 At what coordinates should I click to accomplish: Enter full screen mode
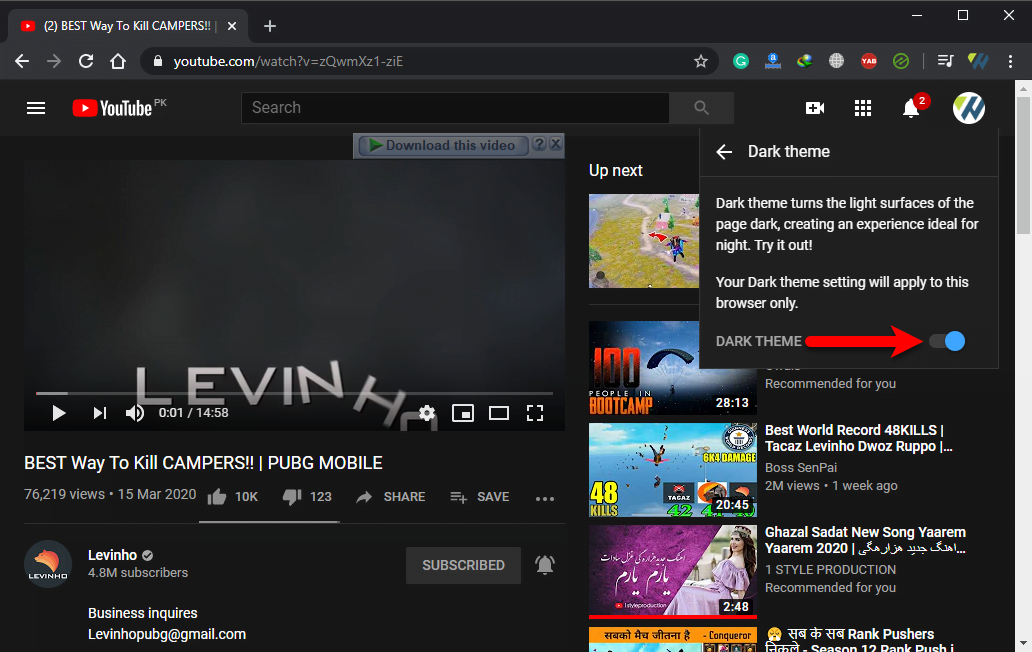point(535,413)
